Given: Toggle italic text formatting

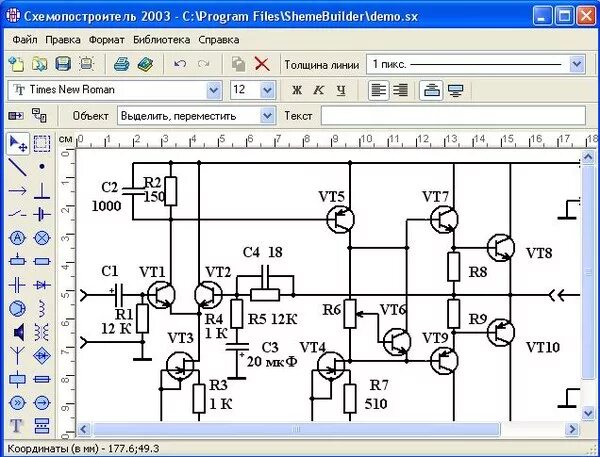Looking at the screenshot, I should pyautogui.click(x=319, y=90).
